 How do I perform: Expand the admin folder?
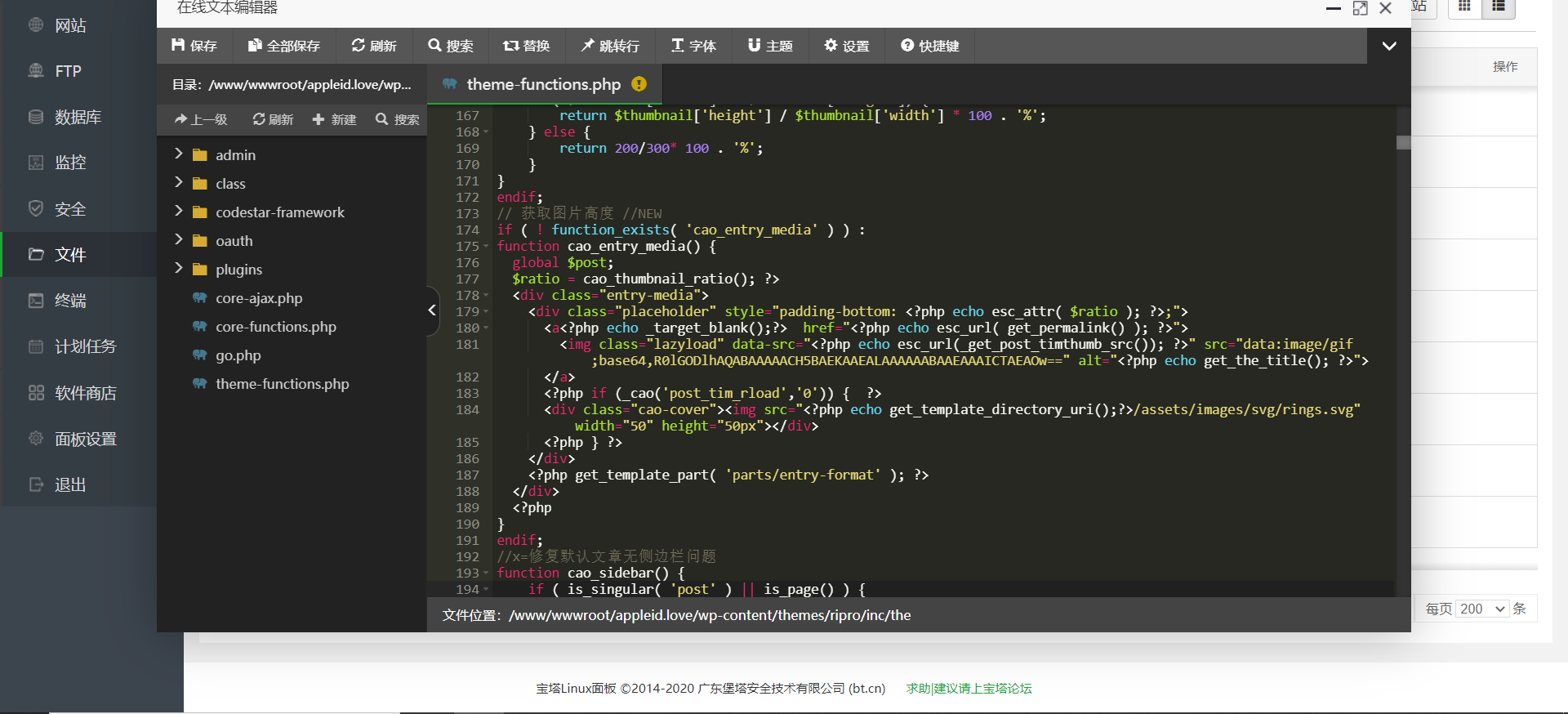[x=179, y=154]
